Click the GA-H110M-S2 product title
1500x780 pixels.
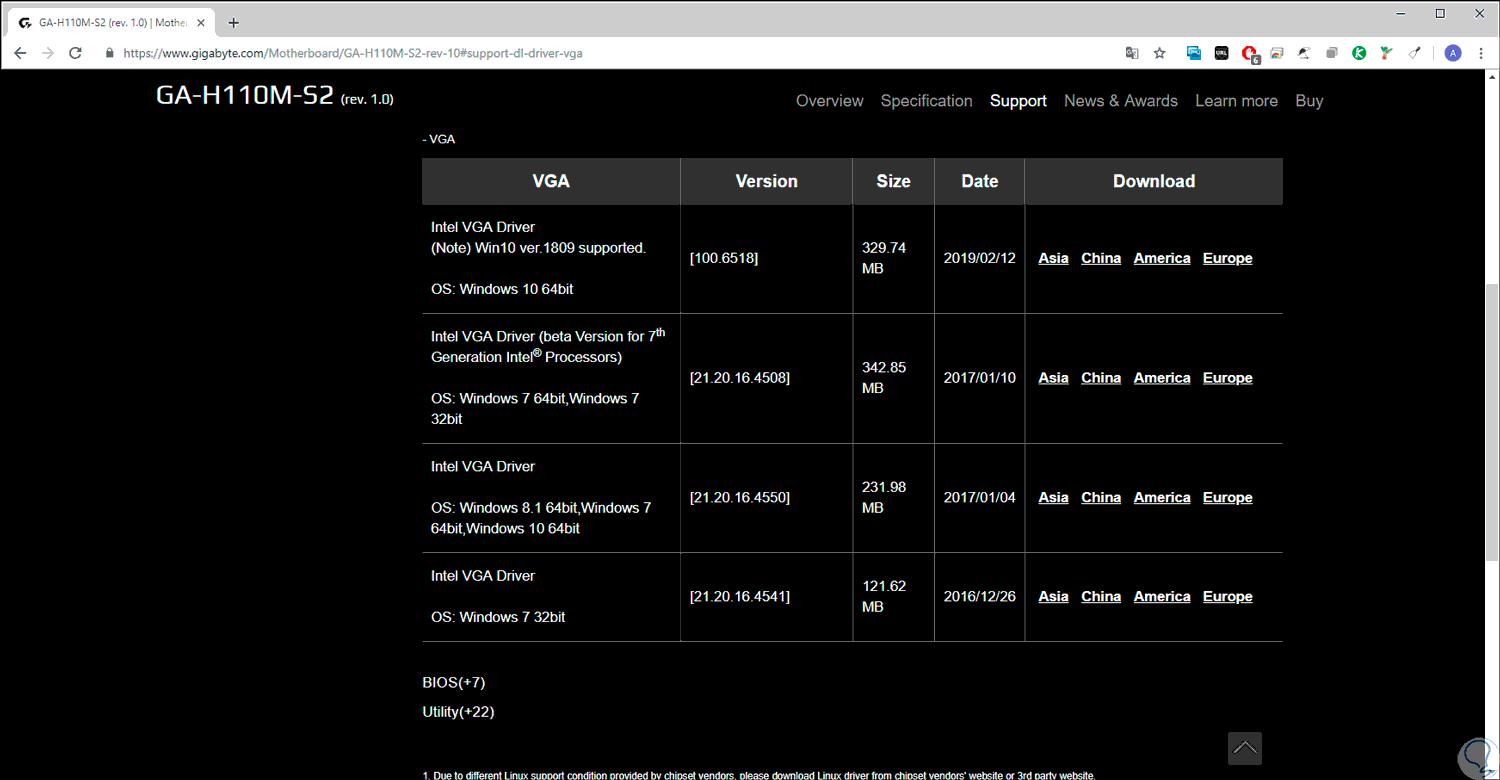click(245, 95)
